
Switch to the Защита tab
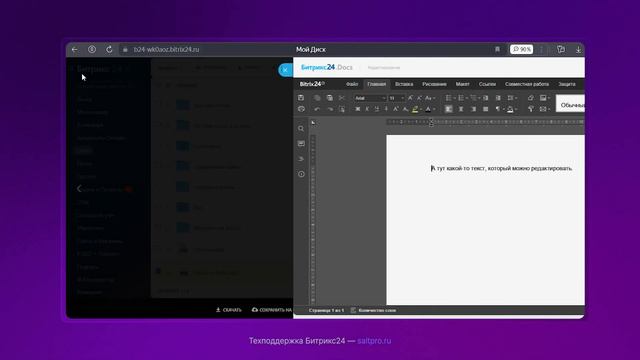[567, 84]
